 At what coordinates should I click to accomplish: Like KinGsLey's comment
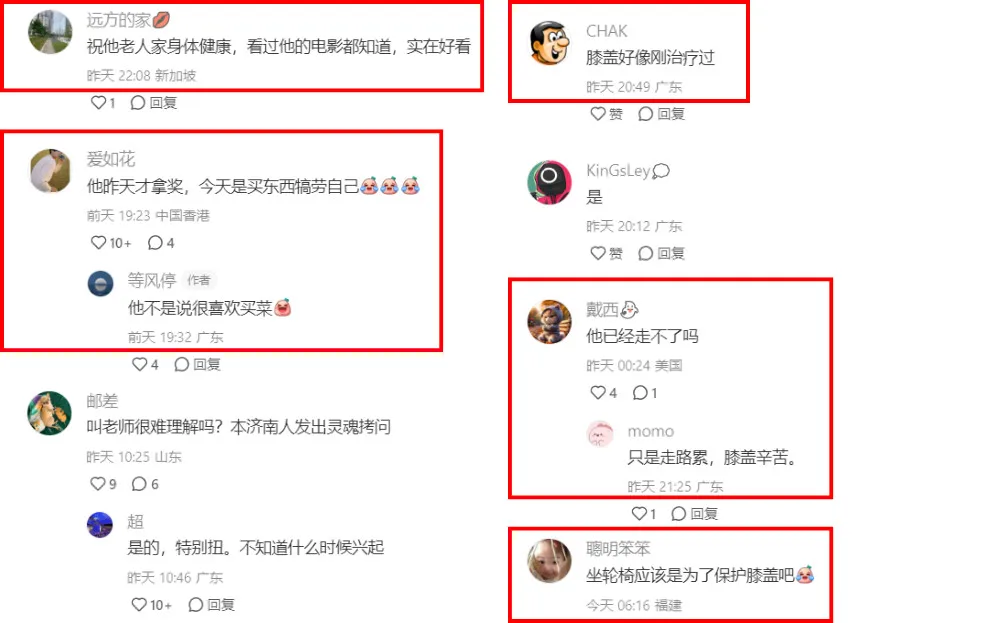coord(606,254)
